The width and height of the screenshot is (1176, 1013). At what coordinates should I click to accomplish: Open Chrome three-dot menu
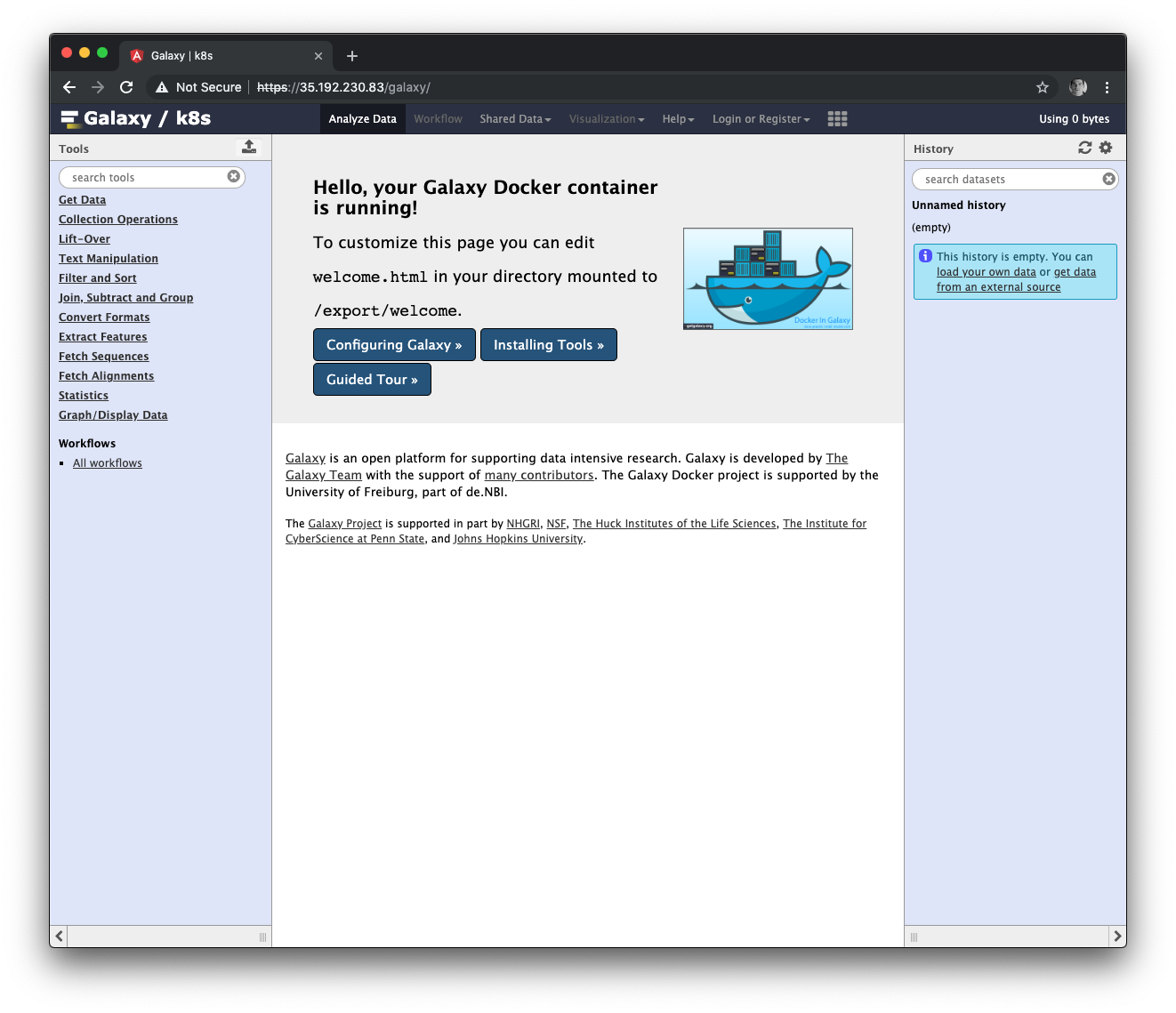pos(1107,87)
